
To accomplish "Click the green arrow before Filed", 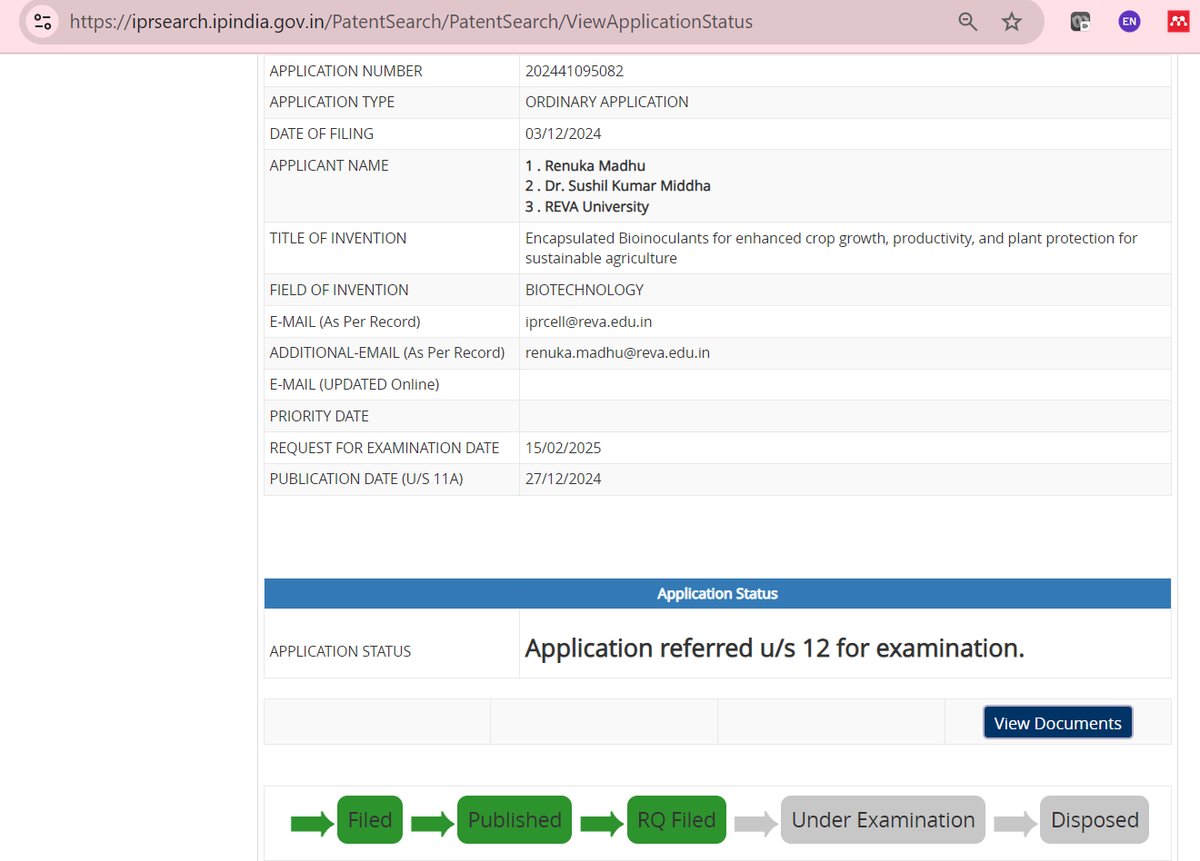I will 312,823.
